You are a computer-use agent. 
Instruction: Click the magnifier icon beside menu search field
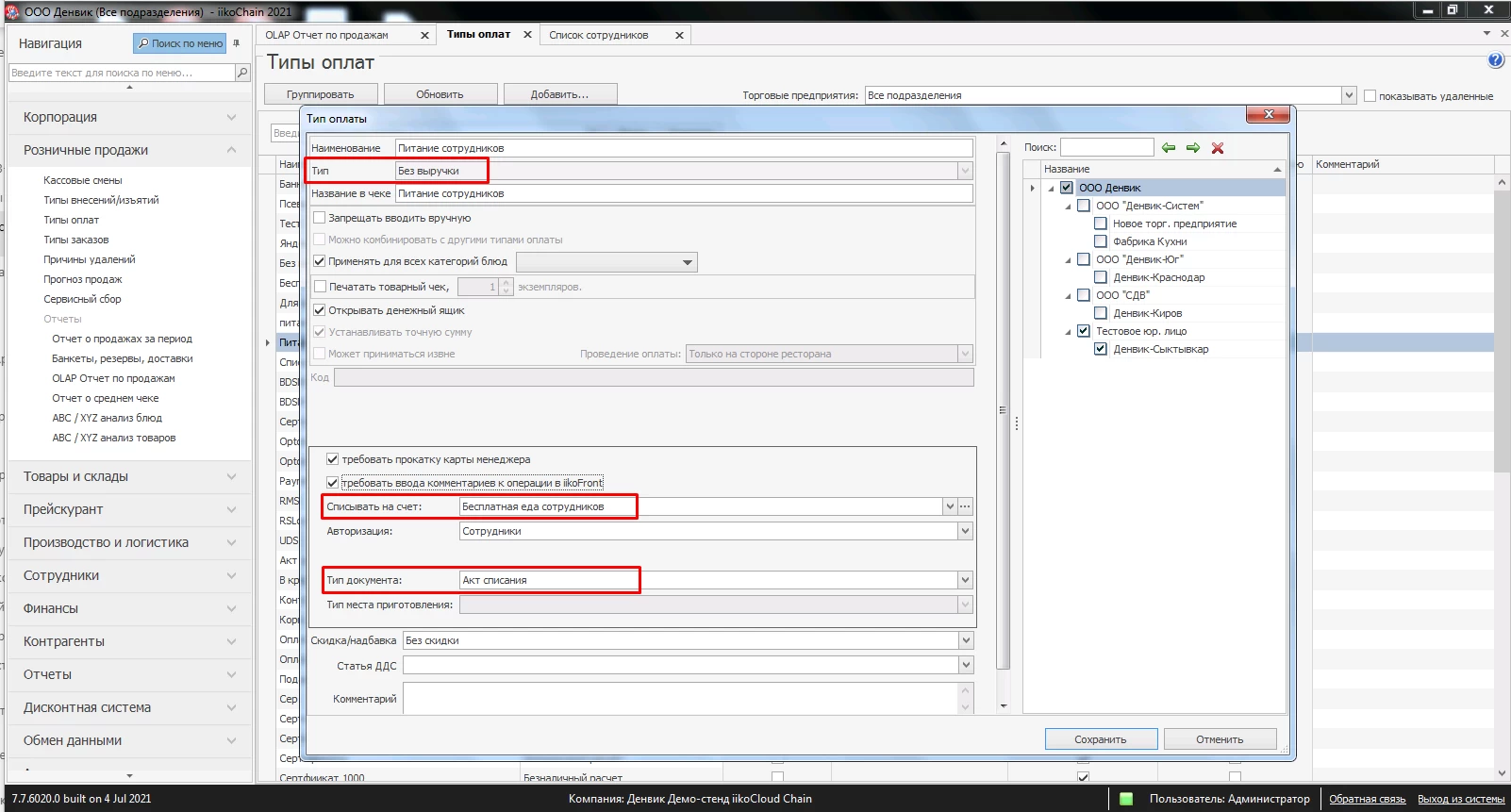pos(242,73)
